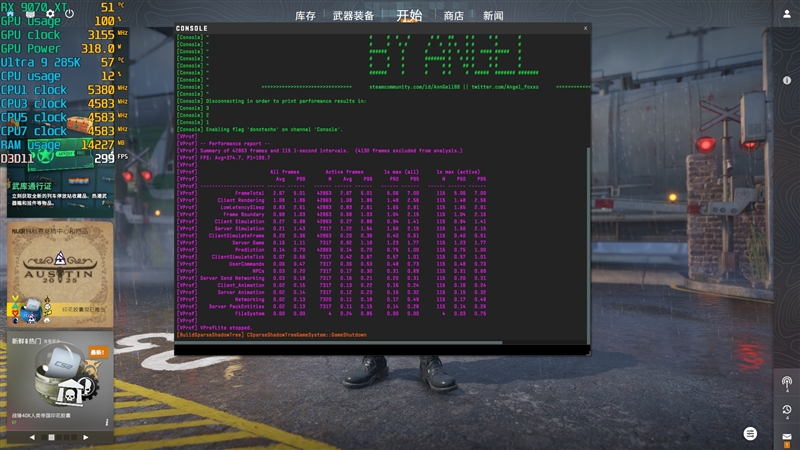Go to the home icon in the top-left corner
The height and width of the screenshot is (450, 800).
pyautogui.click(x=10, y=14)
